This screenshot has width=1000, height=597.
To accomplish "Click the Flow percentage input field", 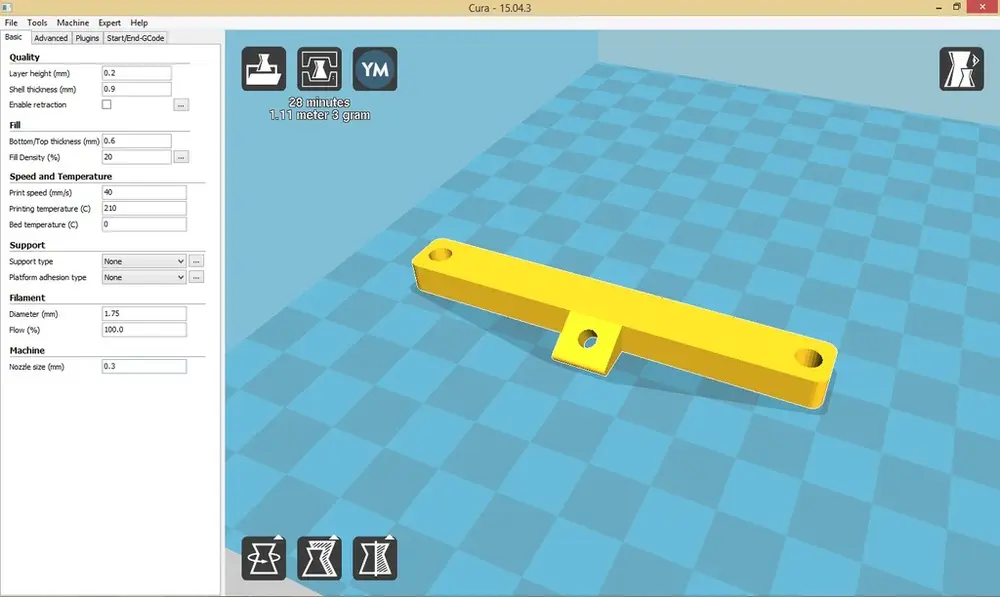I will [x=144, y=330].
